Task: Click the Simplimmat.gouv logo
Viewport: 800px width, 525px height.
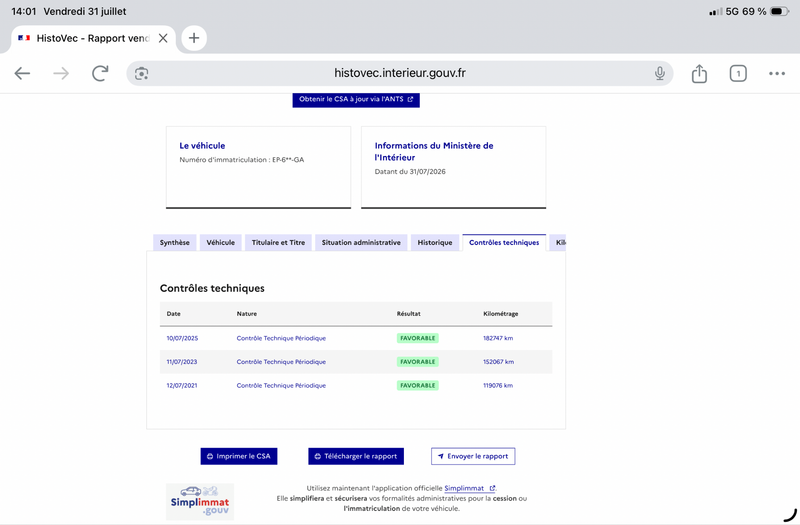Action: (200, 502)
